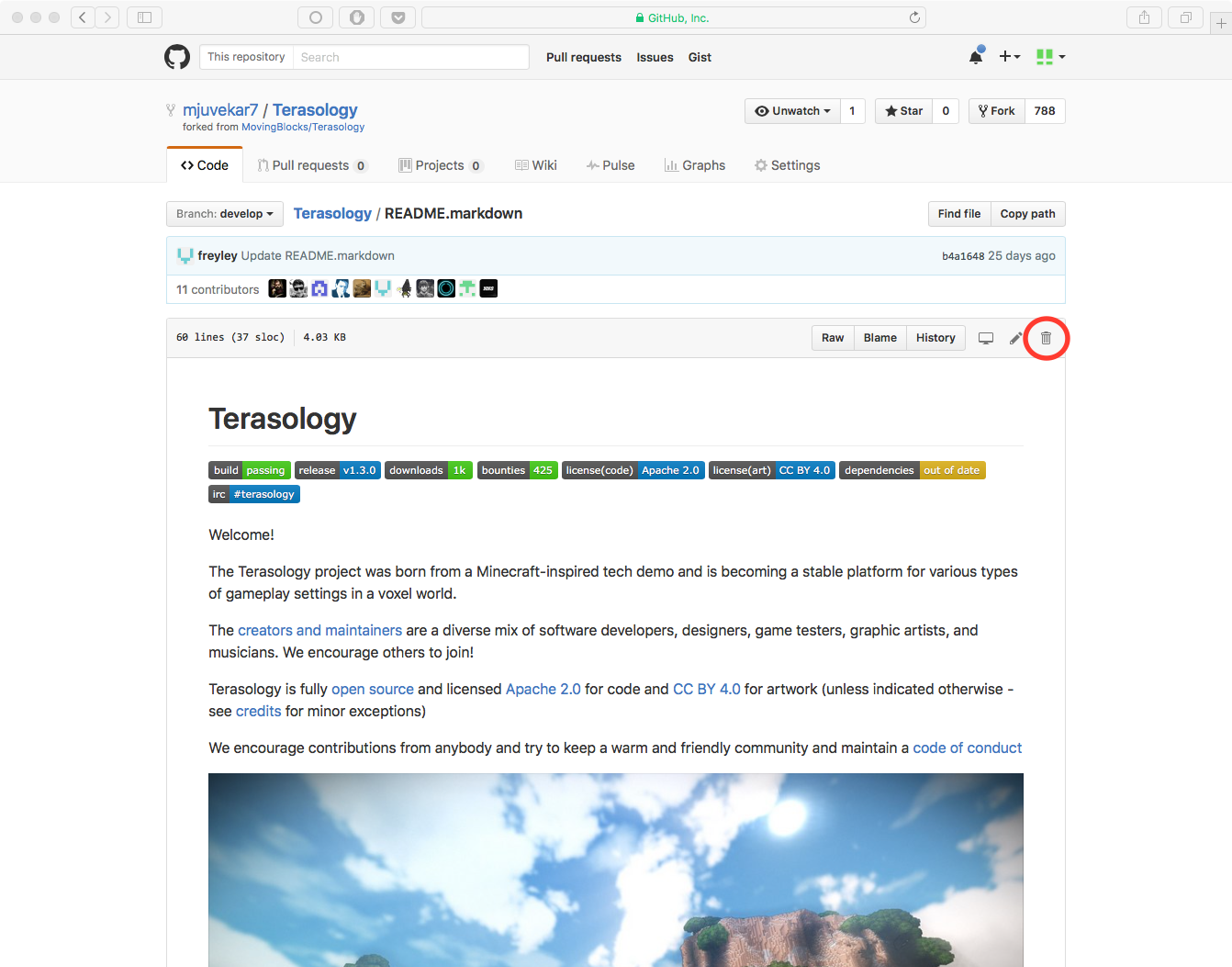
Task: Click the pencil edit-file icon
Action: click(x=1015, y=338)
